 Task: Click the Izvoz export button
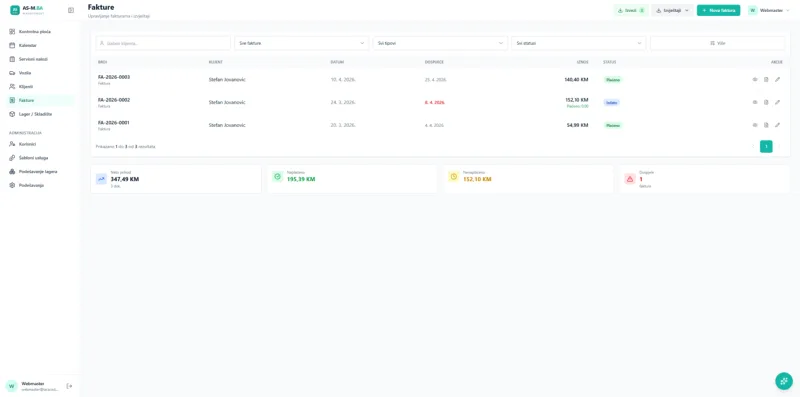(631, 10)
